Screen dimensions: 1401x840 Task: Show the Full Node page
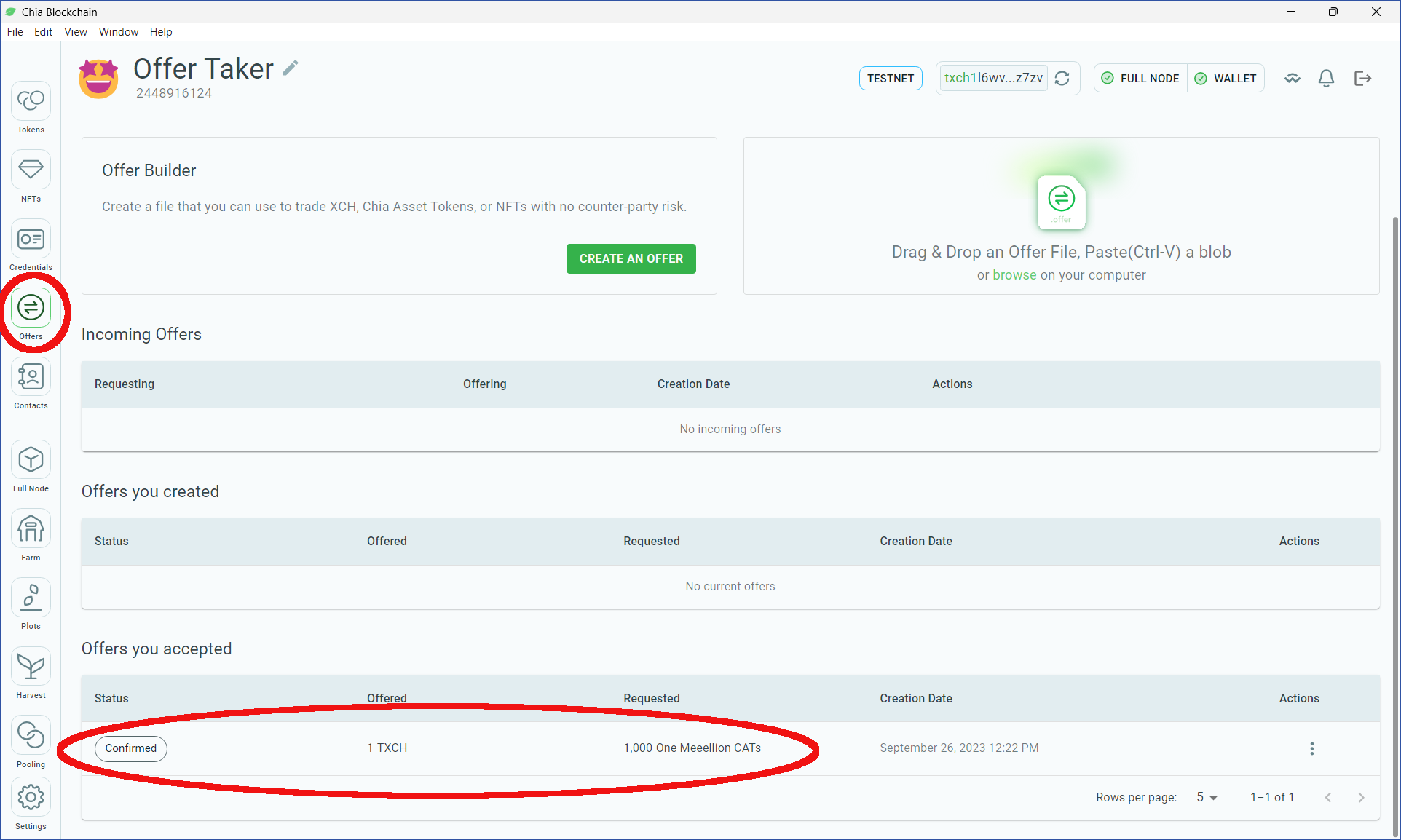pos(31,460)
